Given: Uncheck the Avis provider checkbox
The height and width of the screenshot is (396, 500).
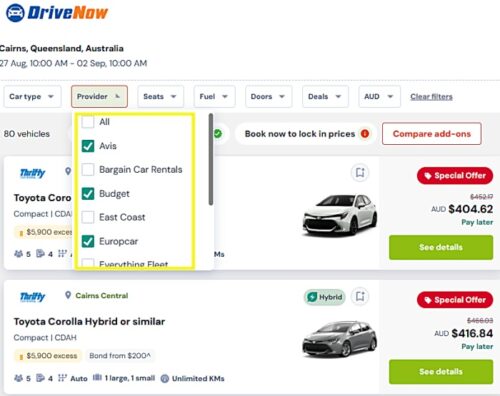Looking at the screenshot, I should tap(88, 146).
